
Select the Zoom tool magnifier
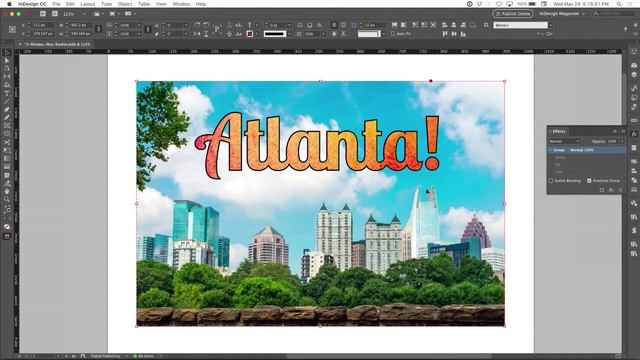[7, 199]
